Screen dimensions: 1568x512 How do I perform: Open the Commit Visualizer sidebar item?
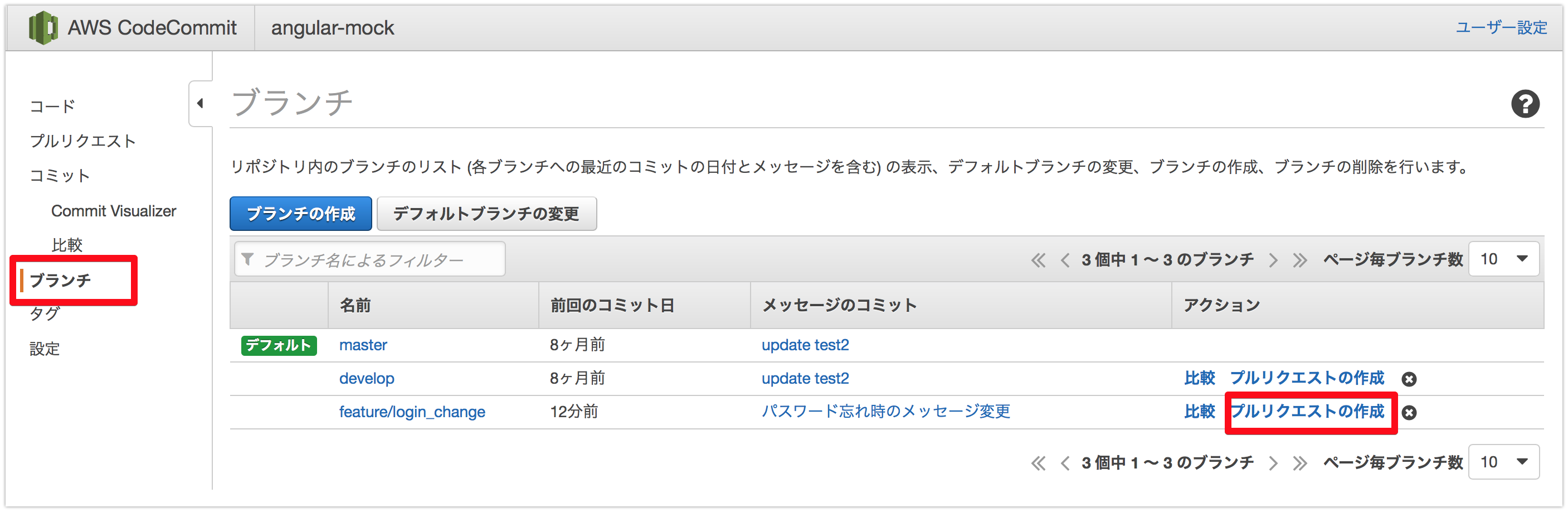114,210
